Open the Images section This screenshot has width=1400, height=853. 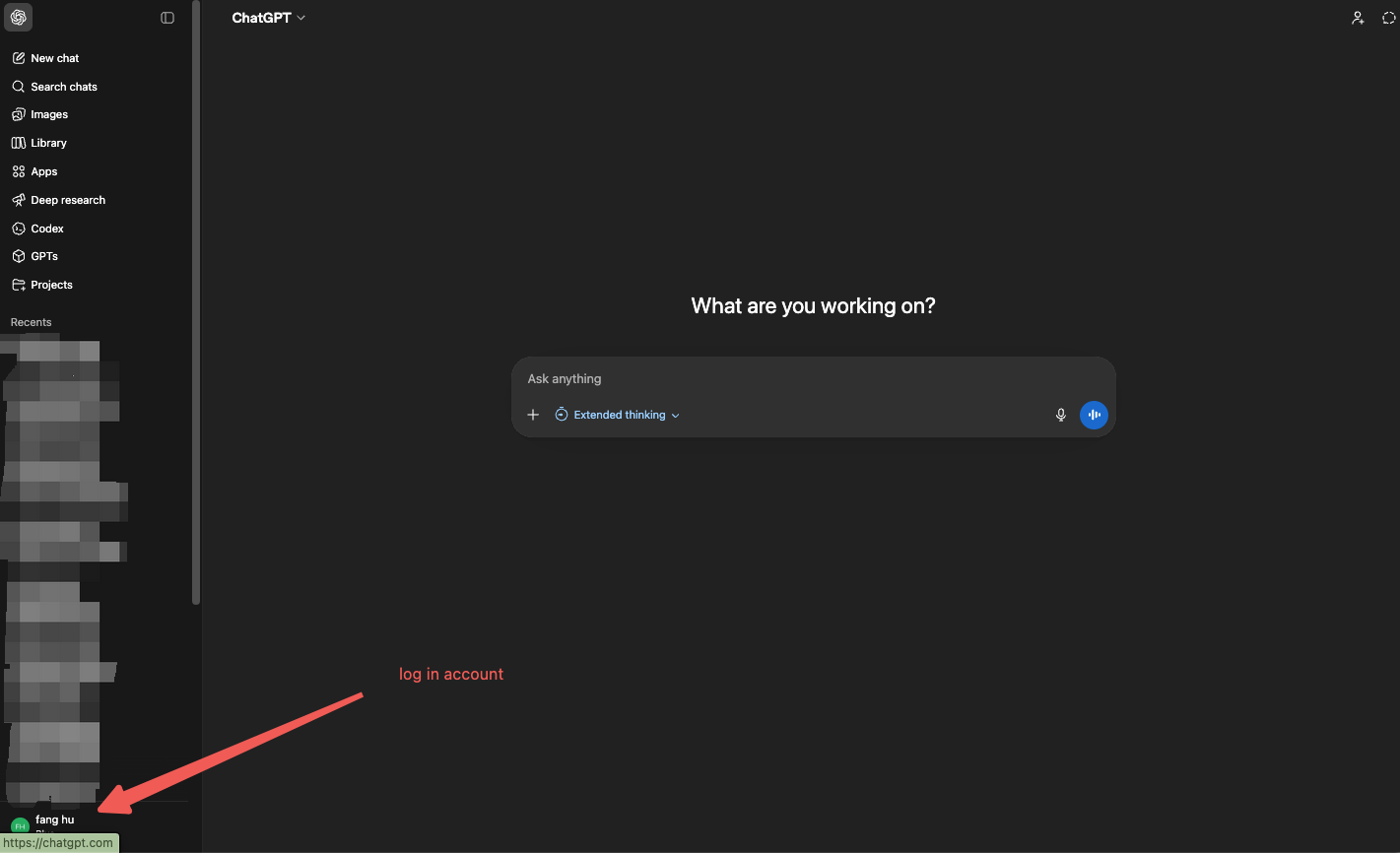tap(48, 114)
